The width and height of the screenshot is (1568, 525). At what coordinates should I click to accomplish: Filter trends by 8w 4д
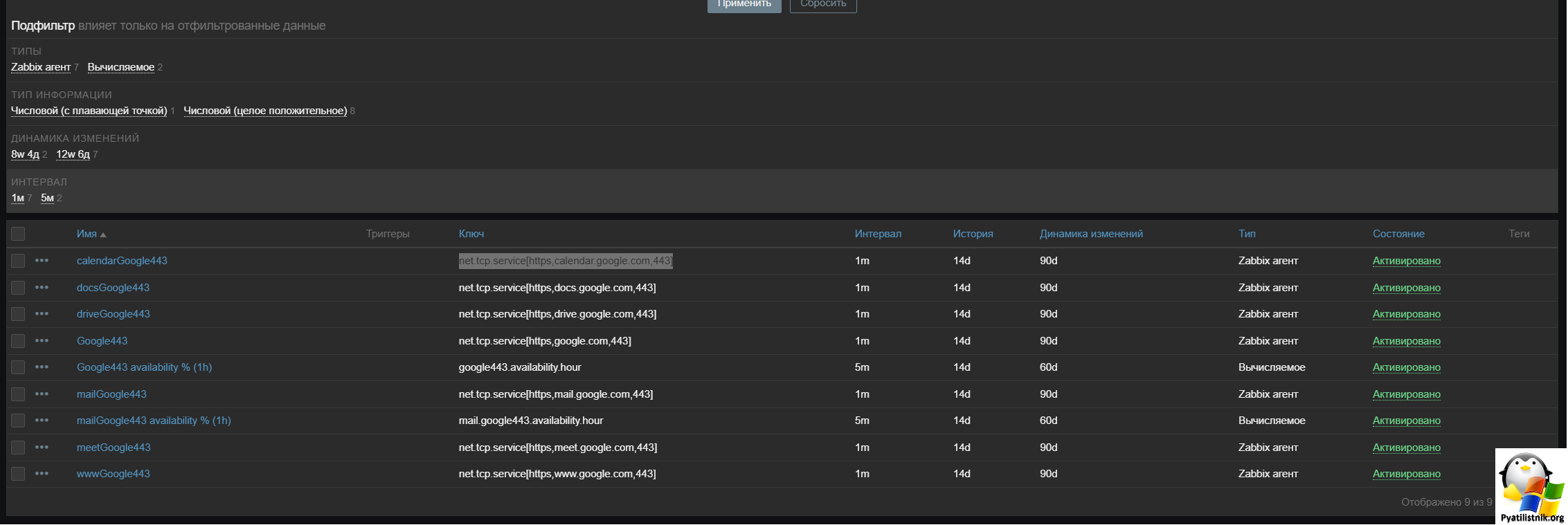(x=25, y=154)
